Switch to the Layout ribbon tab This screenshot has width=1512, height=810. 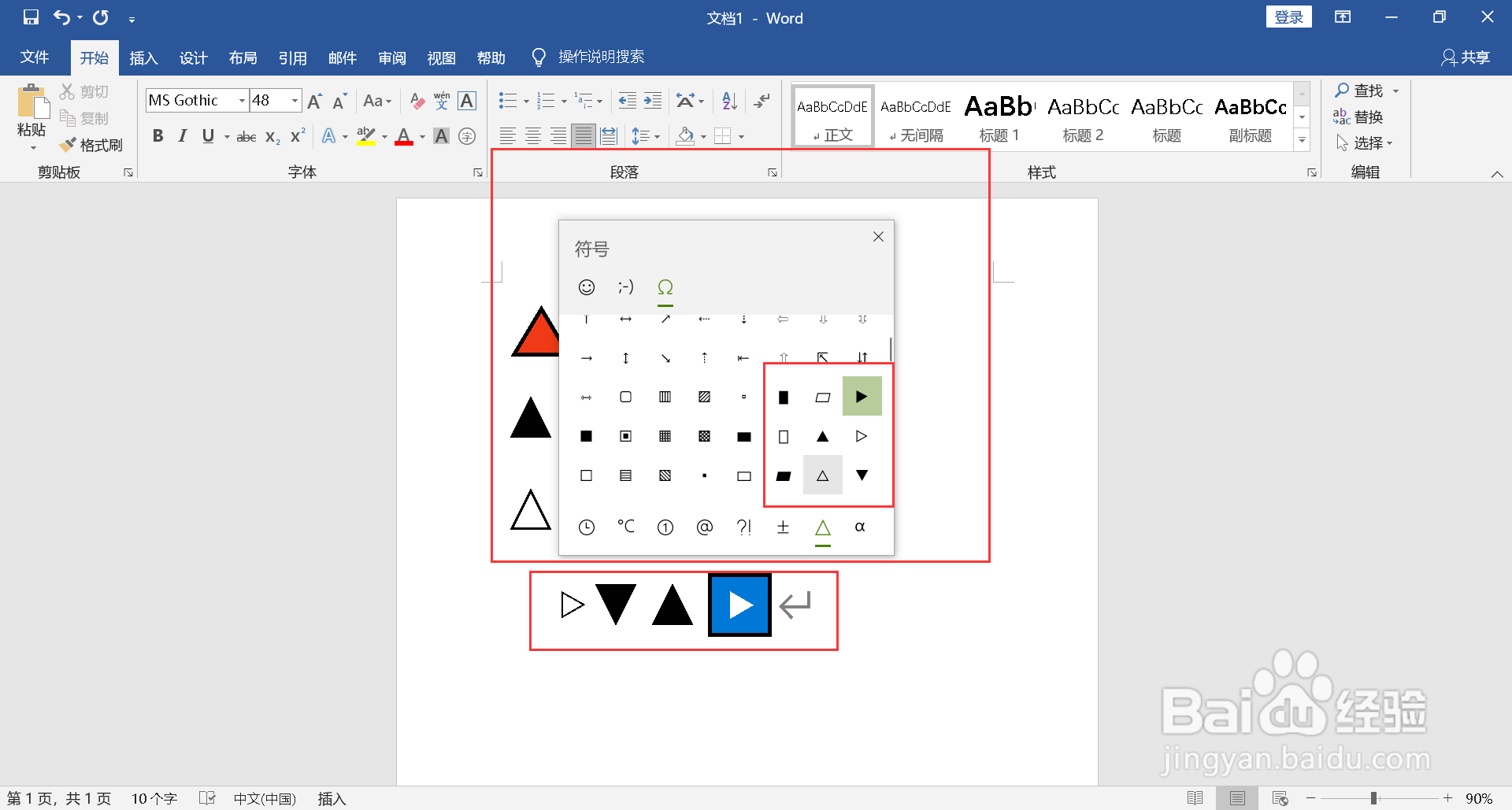[x=243, y=57]
